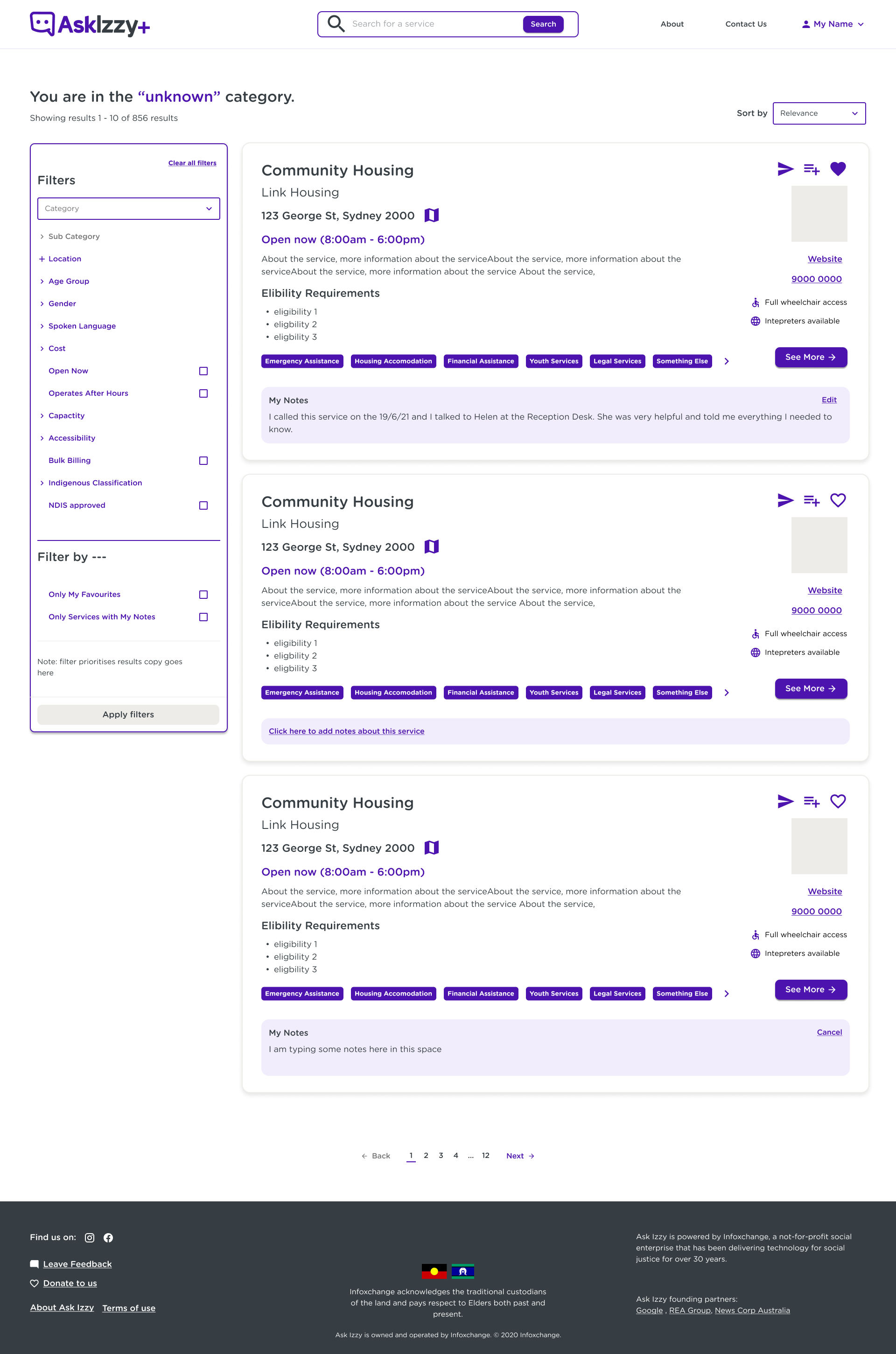Click the share arrow icon on second result
Image resolution: width=896 pixels, height=1354 pixels.
click(785, 500)
